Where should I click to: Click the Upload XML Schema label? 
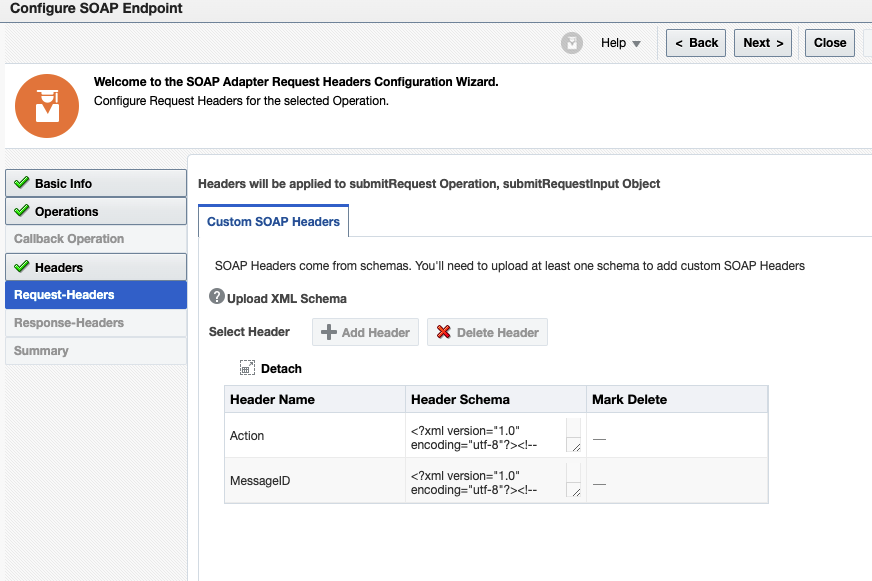(x=286, y=299)
